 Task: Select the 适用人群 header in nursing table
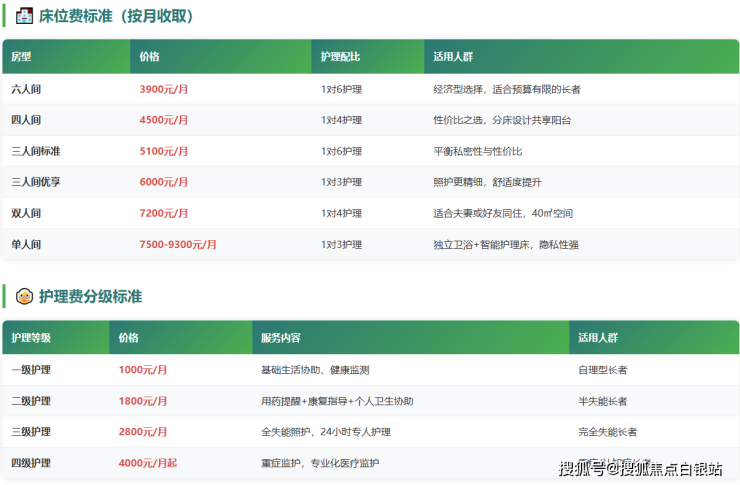coord(598,338)
